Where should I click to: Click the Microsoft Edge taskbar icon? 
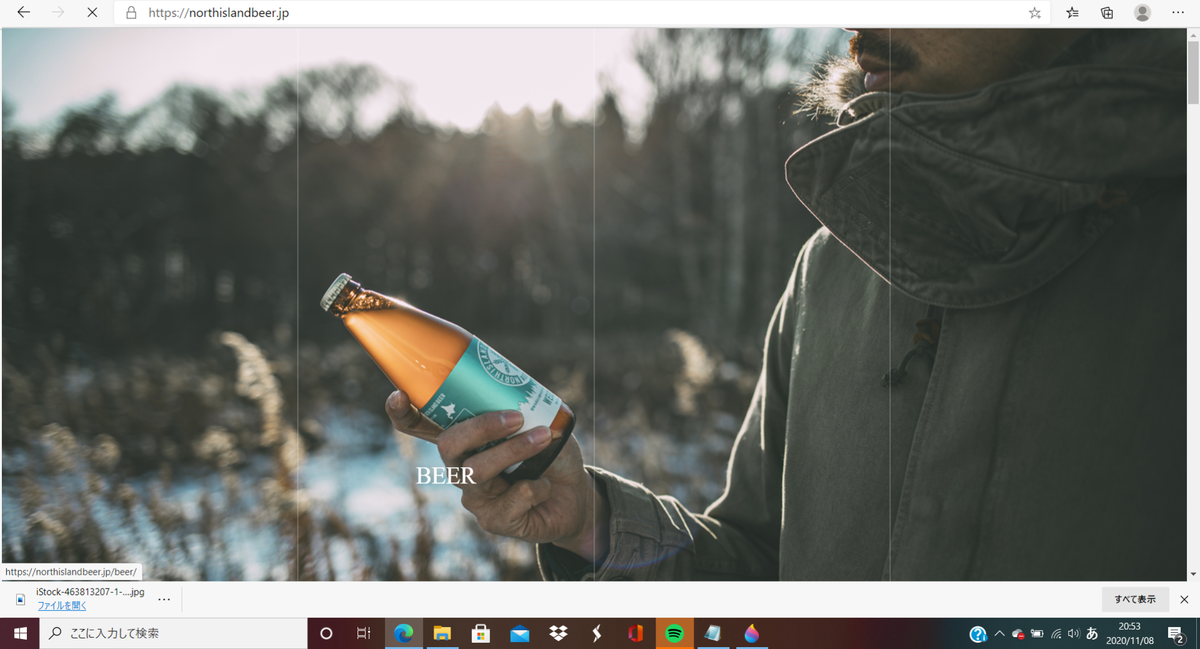click(404, 633)
